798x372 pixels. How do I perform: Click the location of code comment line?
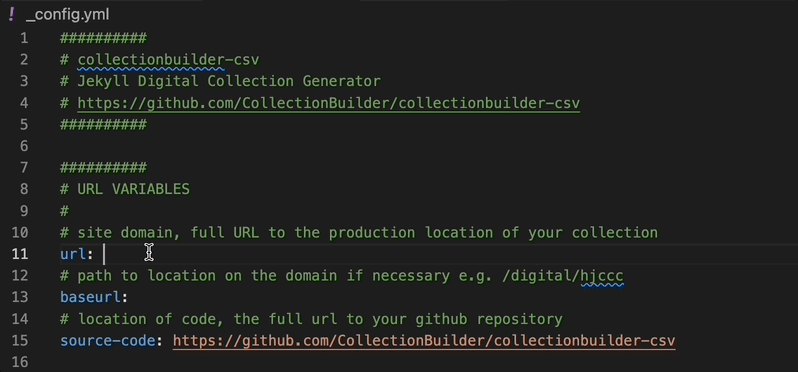click(x=311, y=319)
